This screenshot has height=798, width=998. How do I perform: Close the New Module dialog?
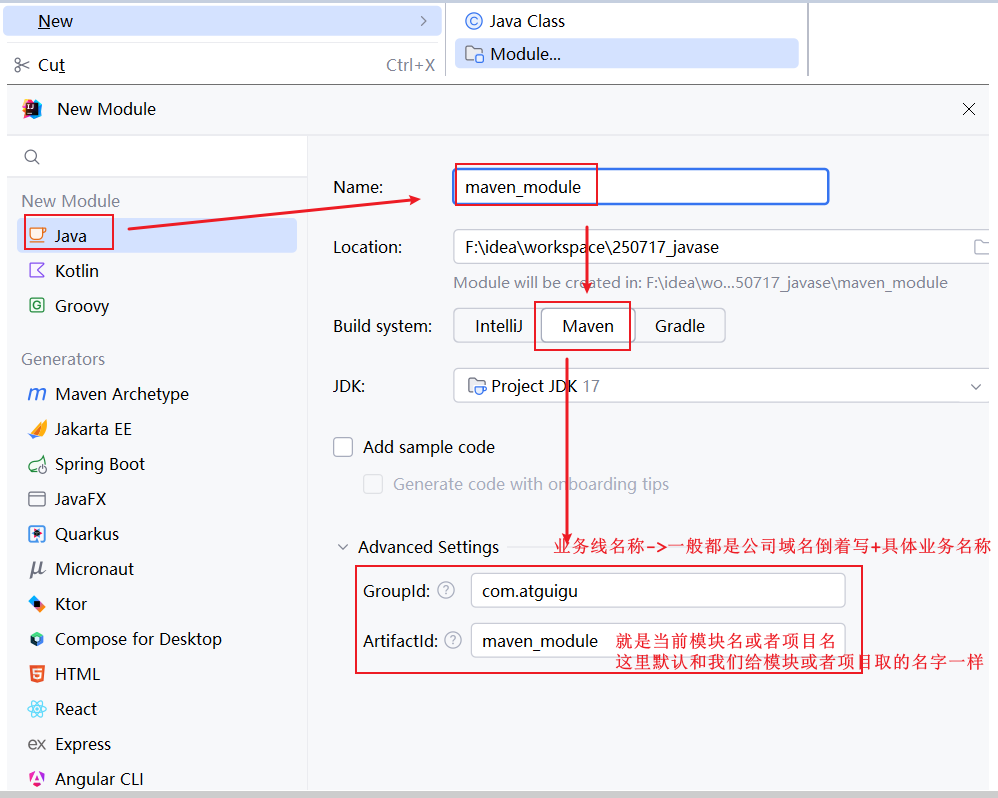pos(969,109)
